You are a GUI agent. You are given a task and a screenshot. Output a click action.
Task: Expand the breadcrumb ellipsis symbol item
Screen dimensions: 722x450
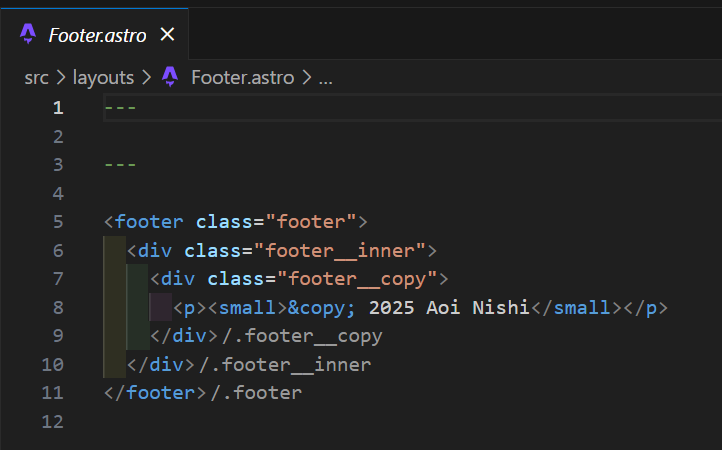[325, 77]
